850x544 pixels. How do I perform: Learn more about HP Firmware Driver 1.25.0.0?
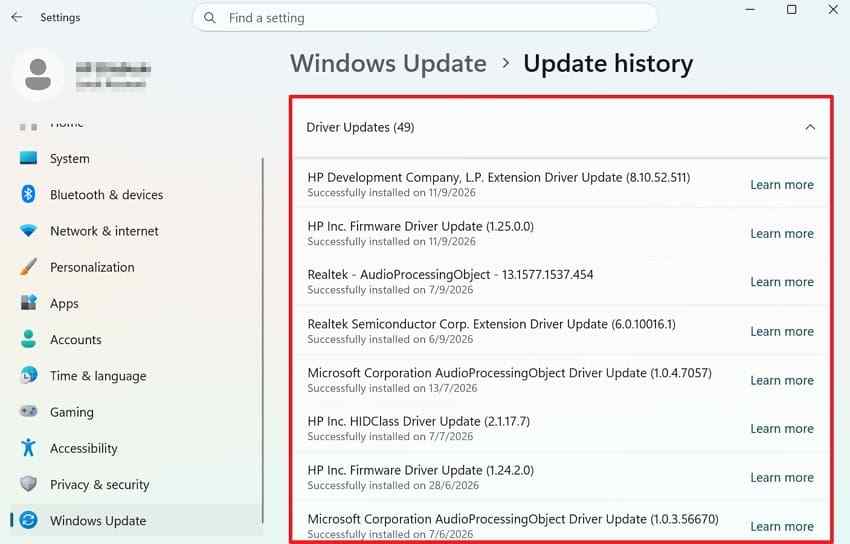coord(782,234)
